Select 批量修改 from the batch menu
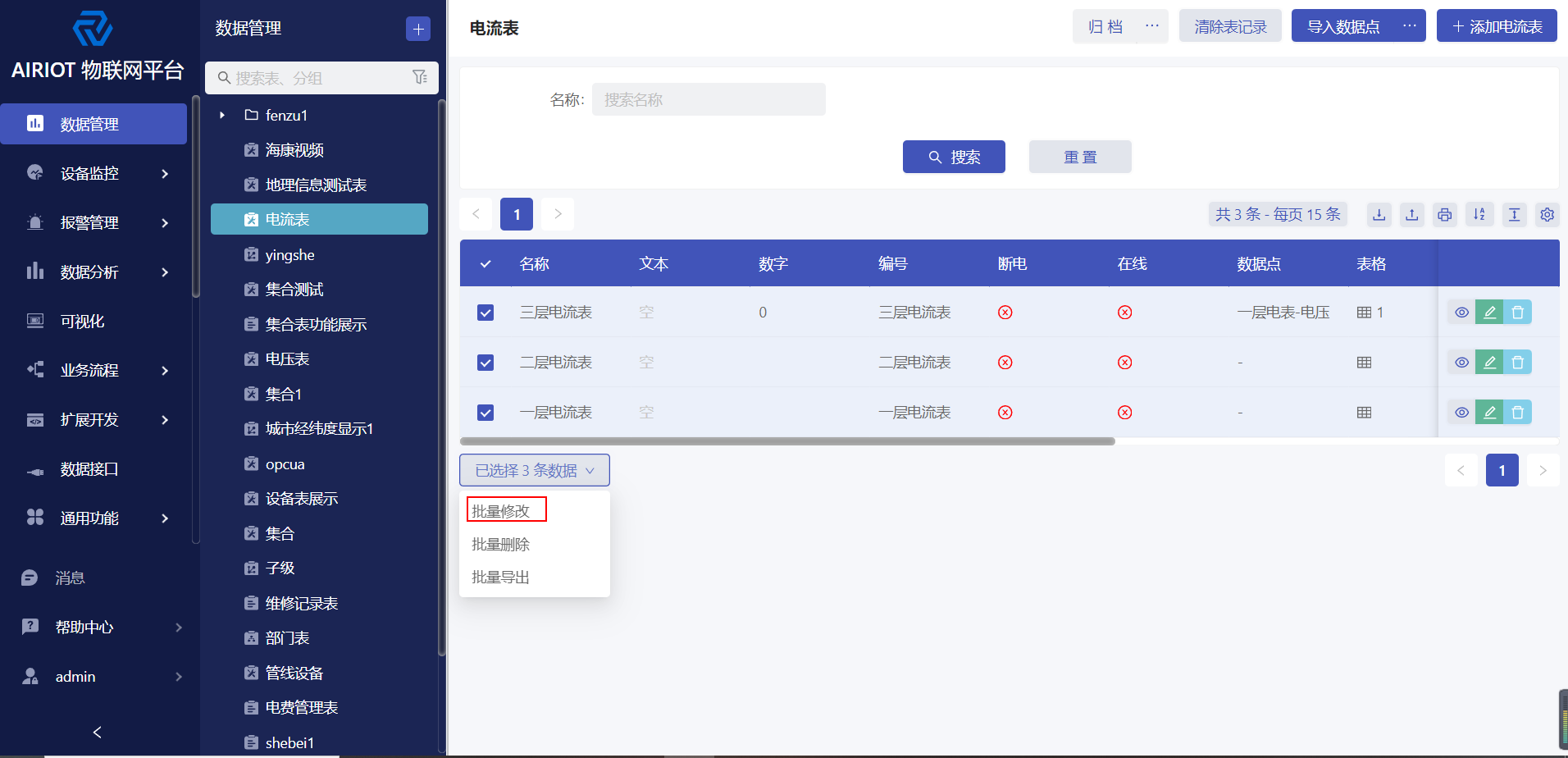The height and width of the screenshot is (758, 1568). pyautogui.click(x=501, y=511)
